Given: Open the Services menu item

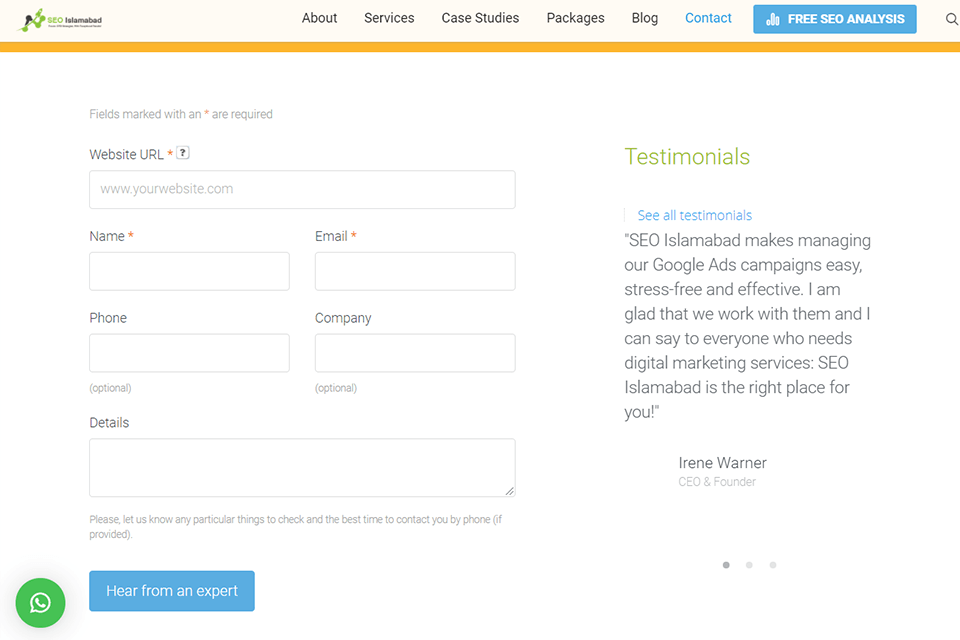Looking at the screenshot, I should click(389, 18).
